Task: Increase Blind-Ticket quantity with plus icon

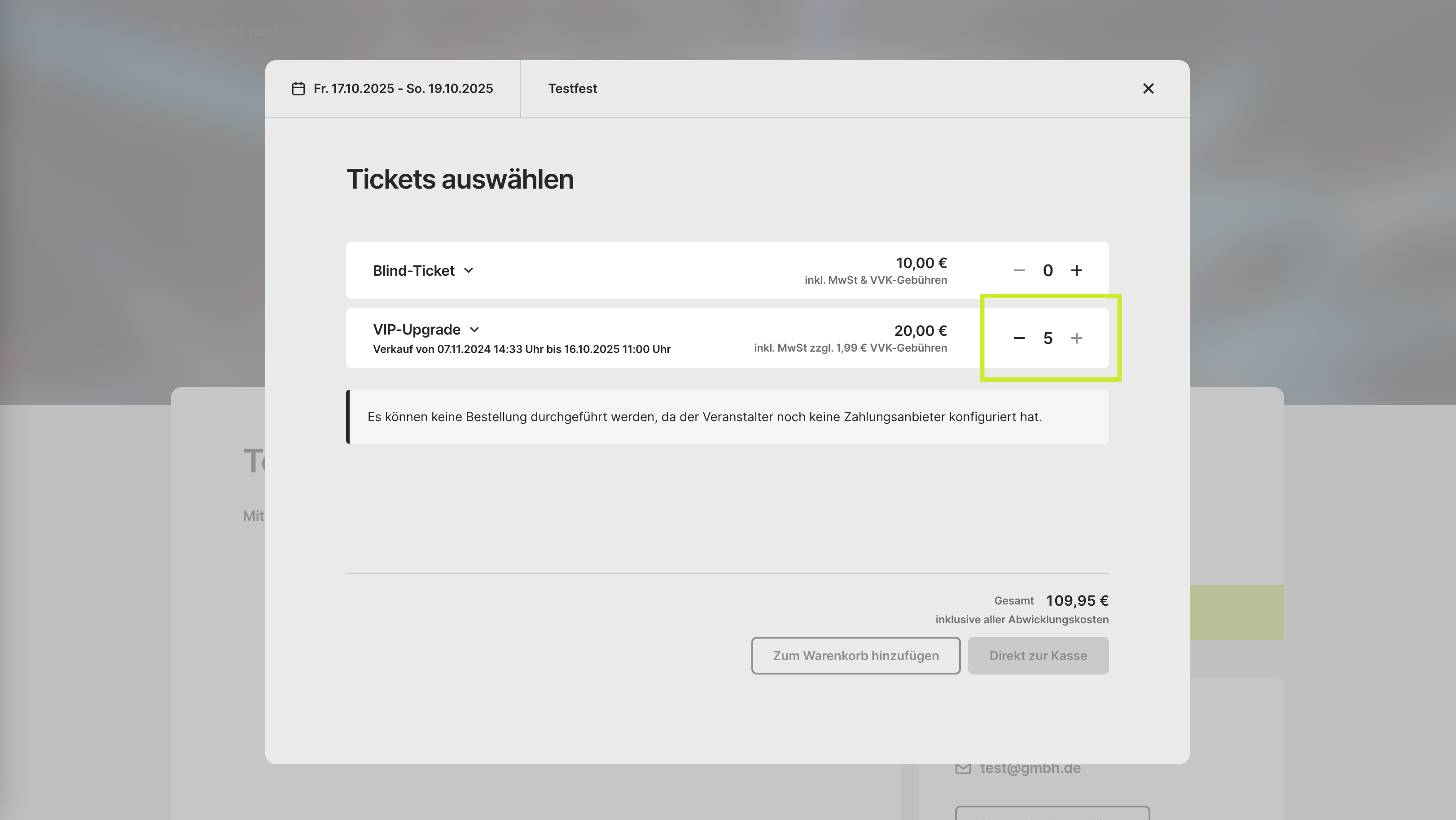Action: tap(1077, 270)
